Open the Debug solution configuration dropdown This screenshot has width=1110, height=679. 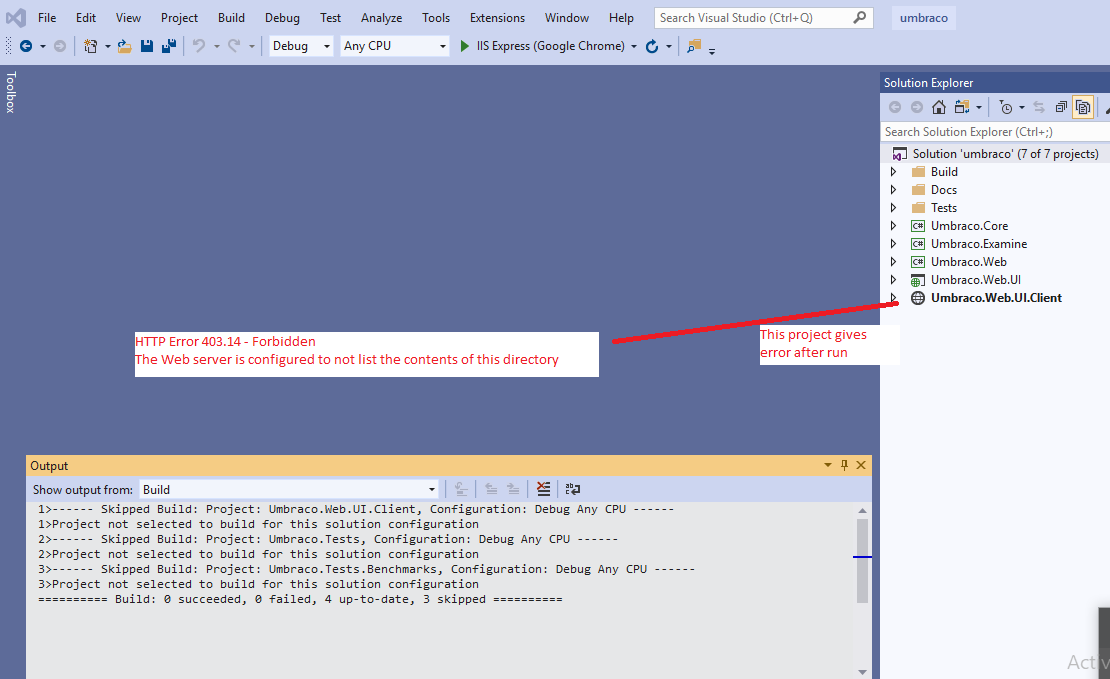pos(301,46)
